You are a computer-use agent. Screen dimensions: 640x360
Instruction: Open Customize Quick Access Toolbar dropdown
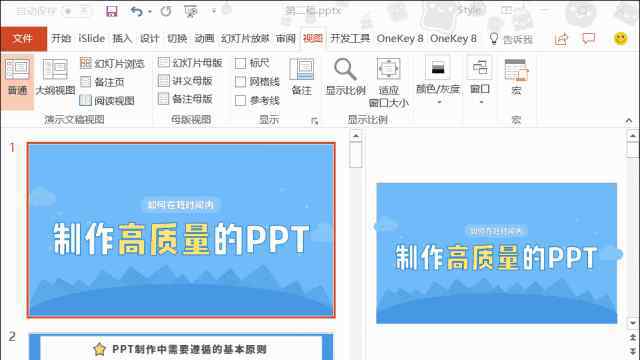coord(213,11)
